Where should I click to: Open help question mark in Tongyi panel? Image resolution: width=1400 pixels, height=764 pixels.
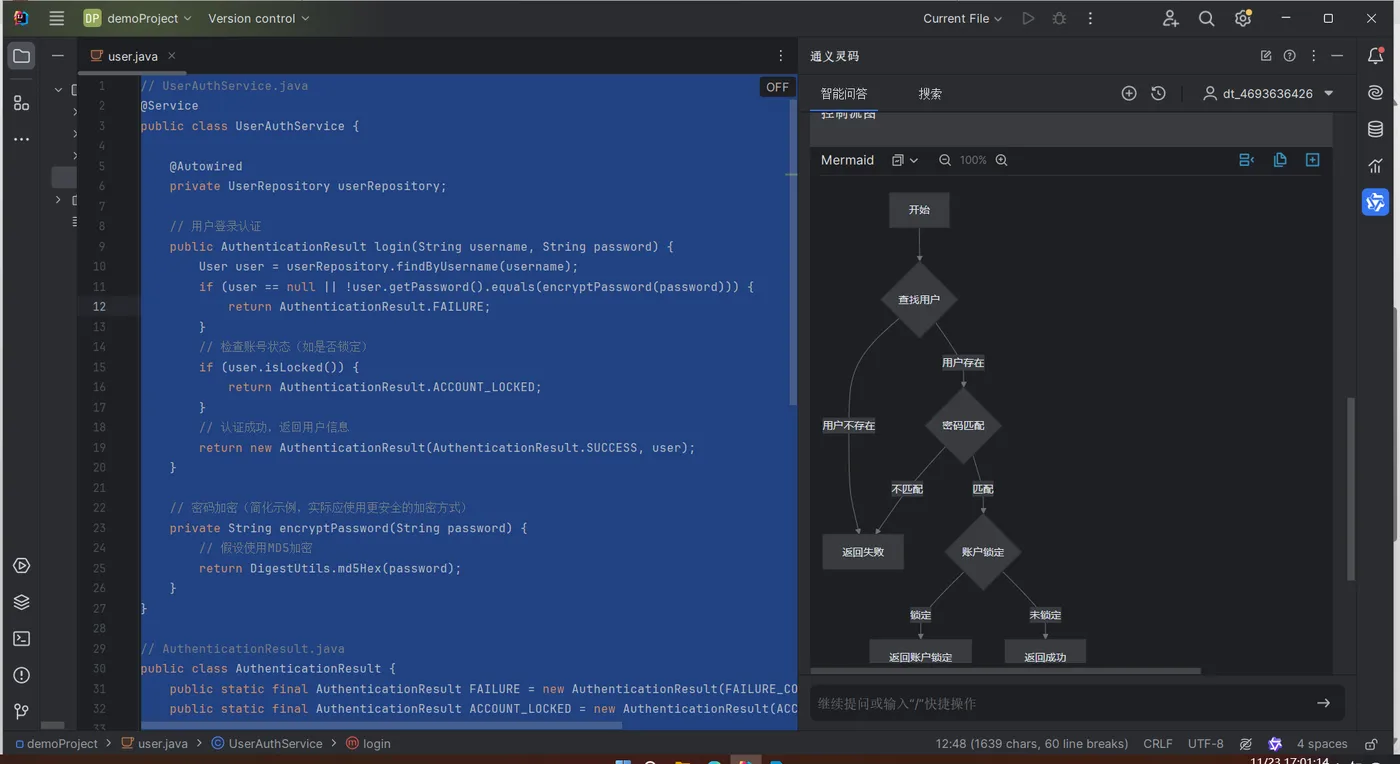(x=1290, y=56)
